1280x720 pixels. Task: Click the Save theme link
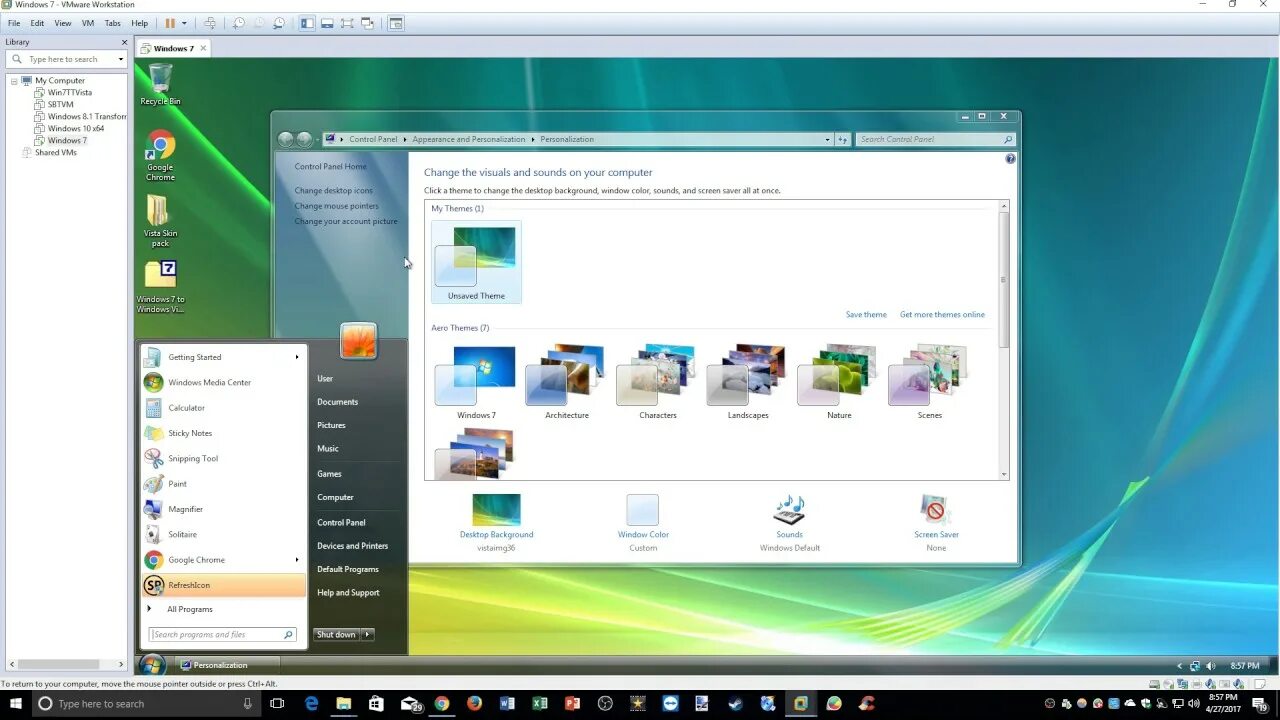pos(866,314)
